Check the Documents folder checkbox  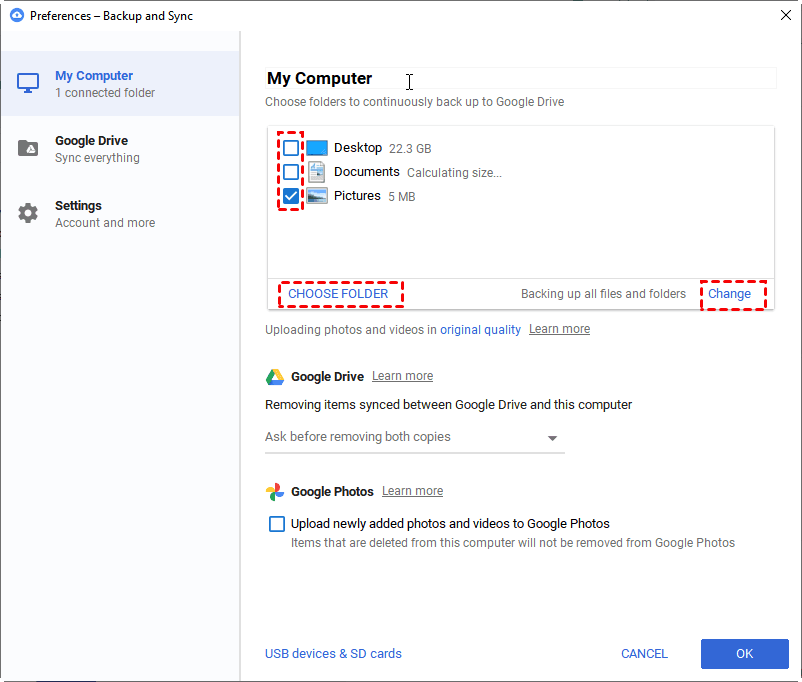[291, 172]
